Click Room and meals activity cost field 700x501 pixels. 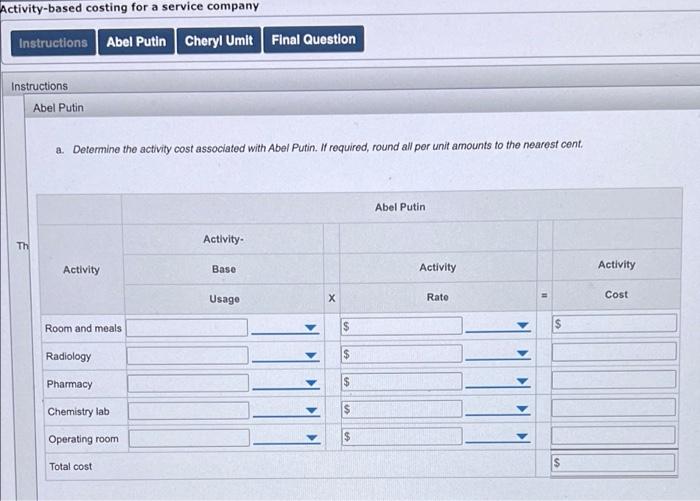[614, 323]
